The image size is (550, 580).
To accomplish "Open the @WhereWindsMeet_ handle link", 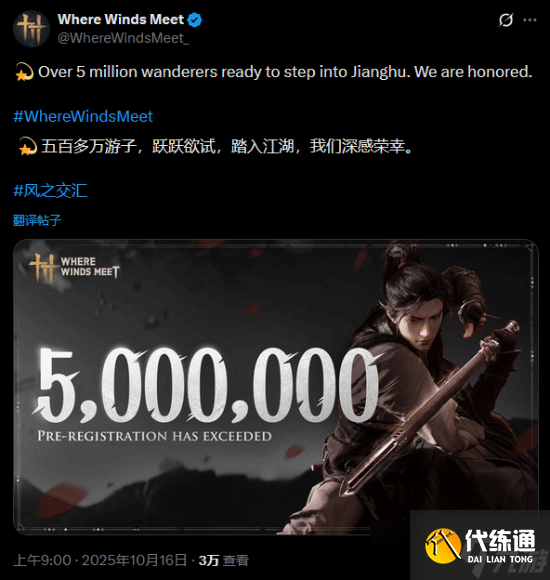I will point(123,38).
